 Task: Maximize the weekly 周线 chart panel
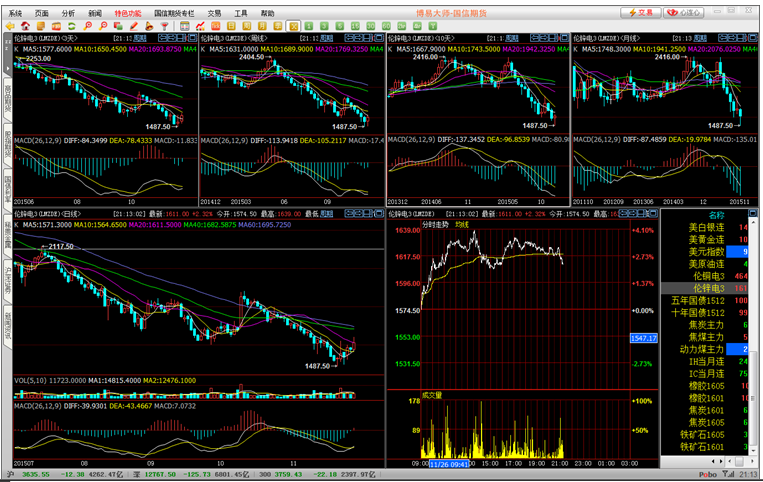pyautogui.click(x=379, y=38)
